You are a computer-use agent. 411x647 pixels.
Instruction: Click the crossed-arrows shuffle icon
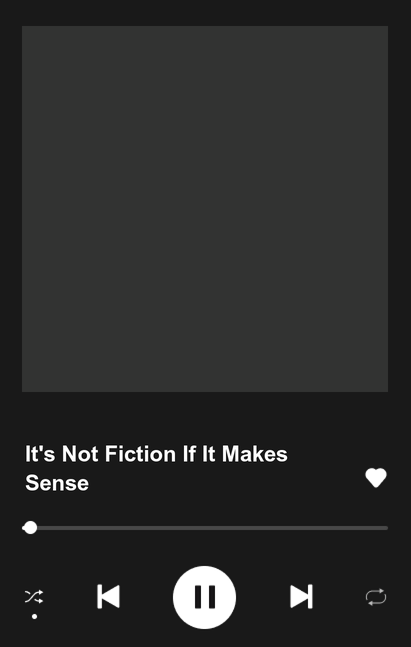point(34,597)
